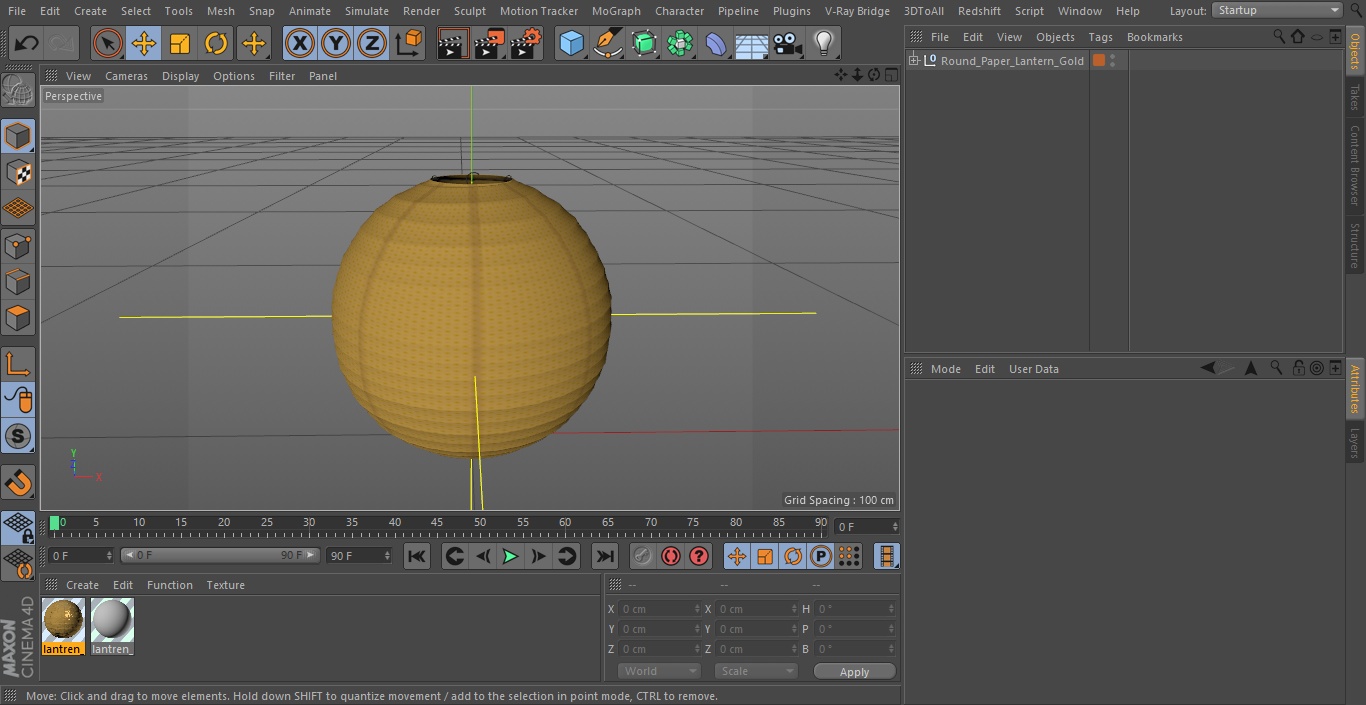Enable Edges mode
The width and height of the screenshot is (1366, 705).
(18, 282)
